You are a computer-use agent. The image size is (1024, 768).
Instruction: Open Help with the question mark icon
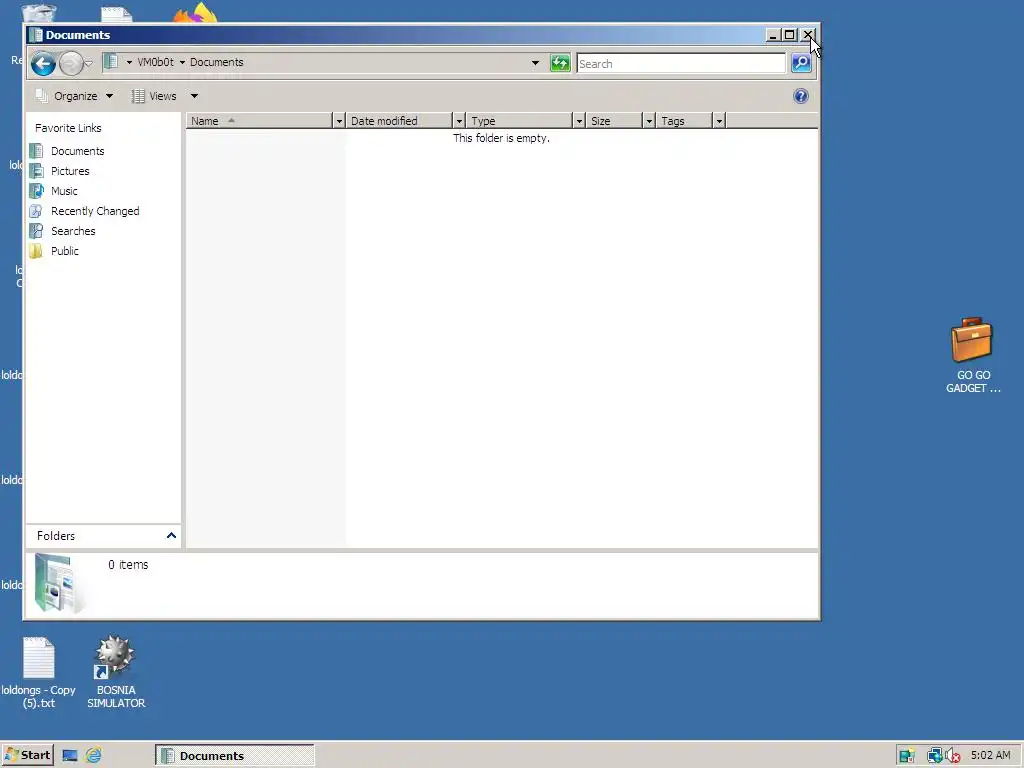pos(801,97)
